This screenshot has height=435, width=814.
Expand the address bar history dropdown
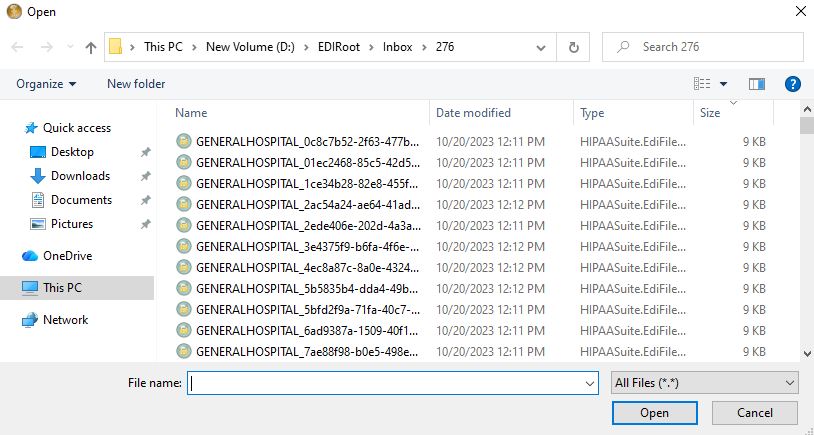click(541, 48)
